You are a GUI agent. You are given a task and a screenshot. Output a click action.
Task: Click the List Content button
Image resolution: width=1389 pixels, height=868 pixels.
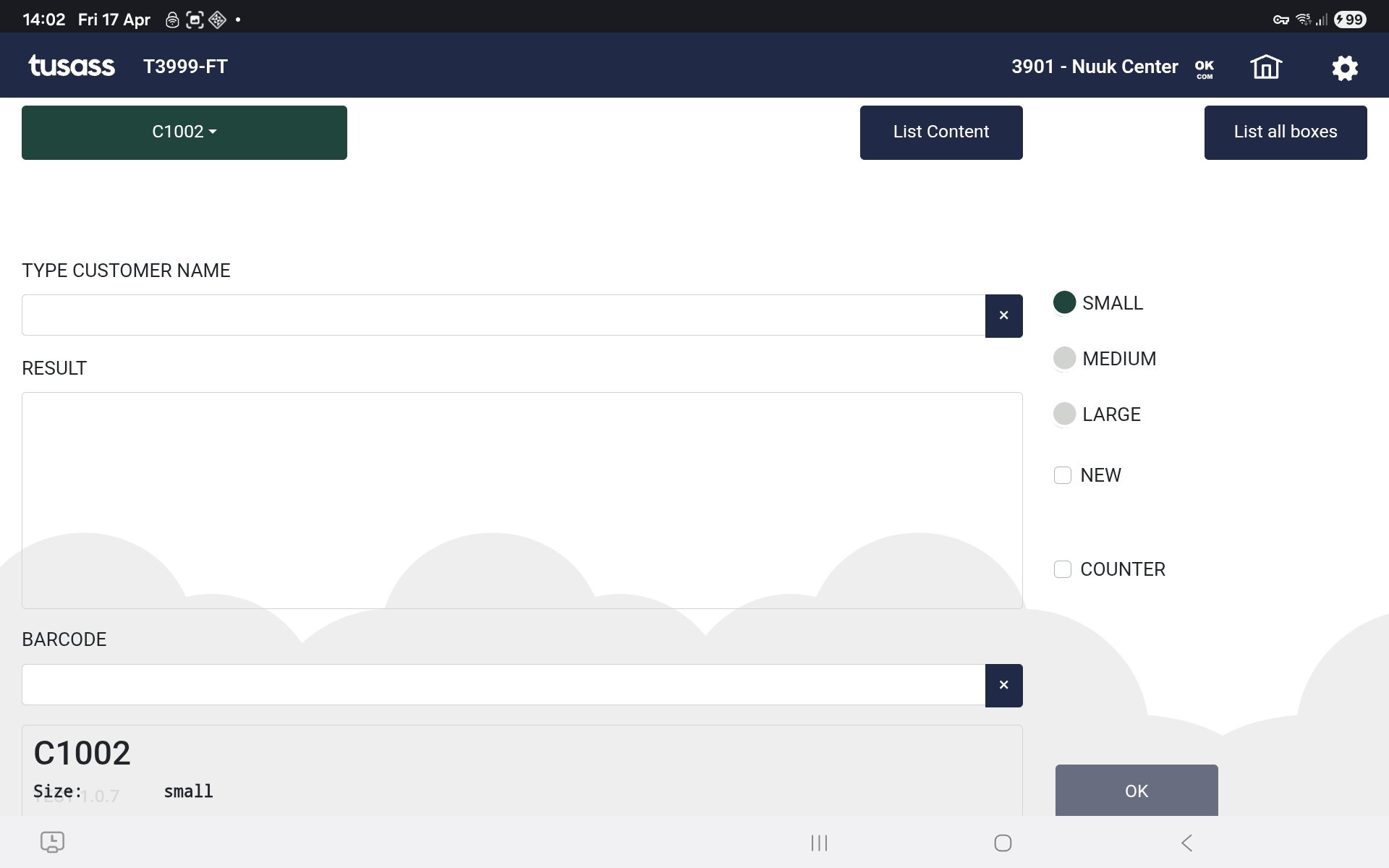coord(940,132)
